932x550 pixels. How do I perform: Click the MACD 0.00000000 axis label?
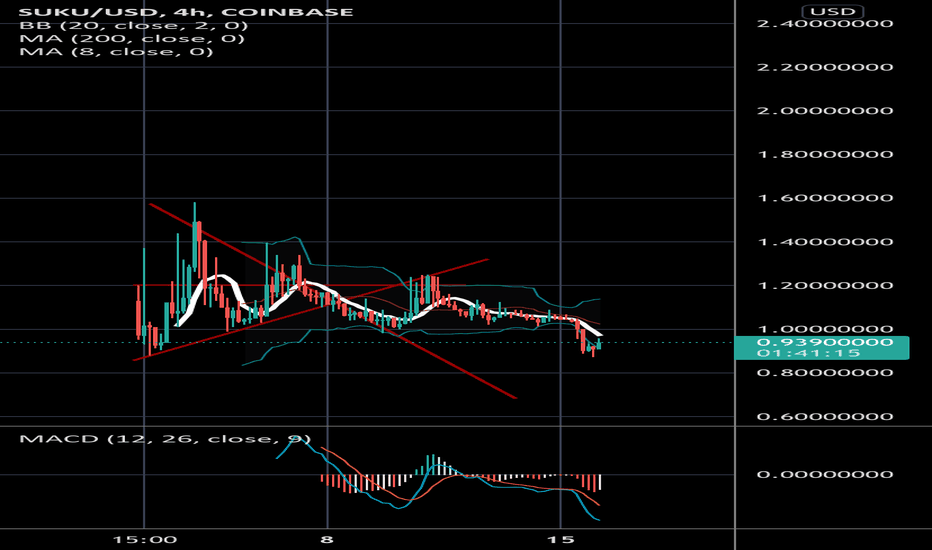tap(825, 474)
